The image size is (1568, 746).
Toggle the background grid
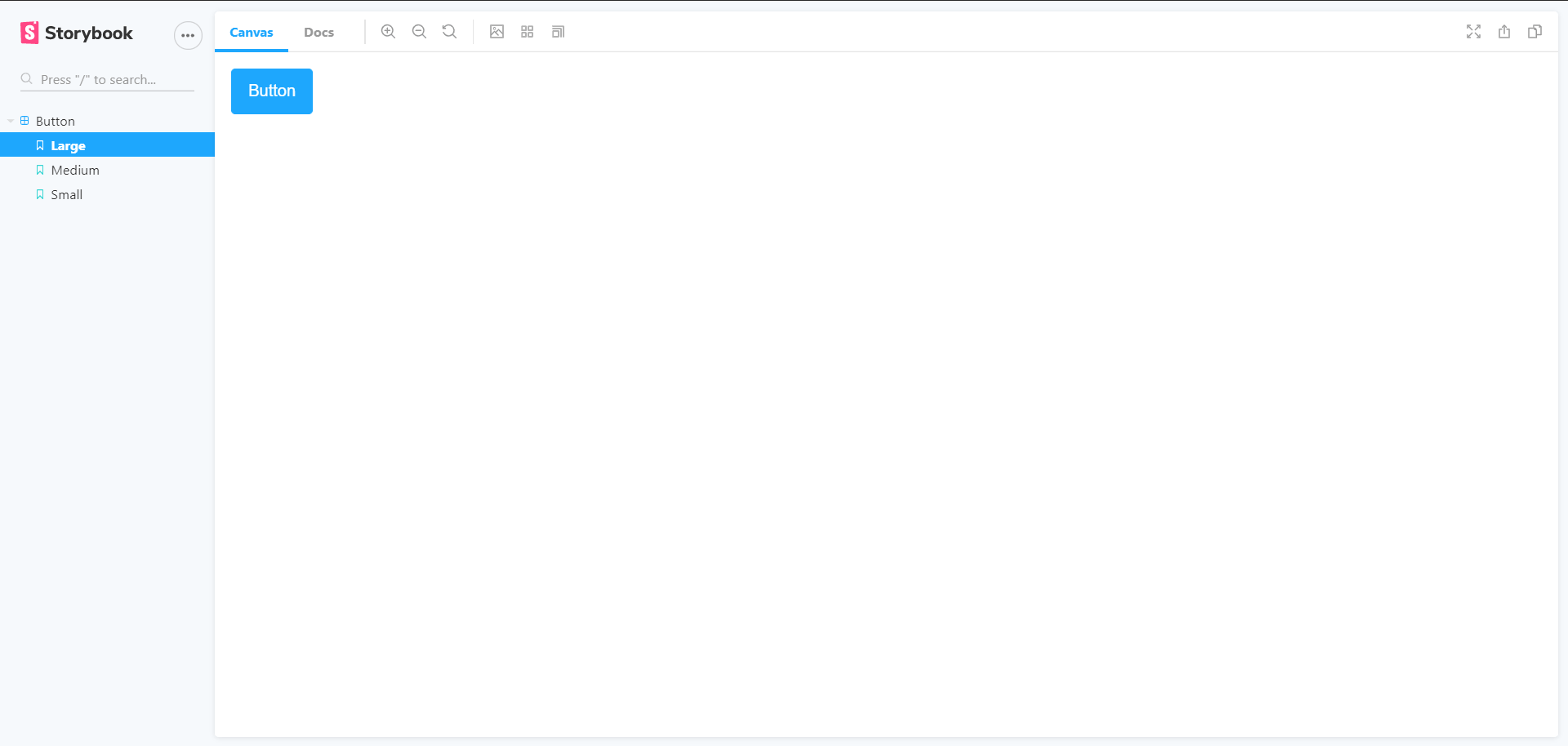[x=528, y=32]
